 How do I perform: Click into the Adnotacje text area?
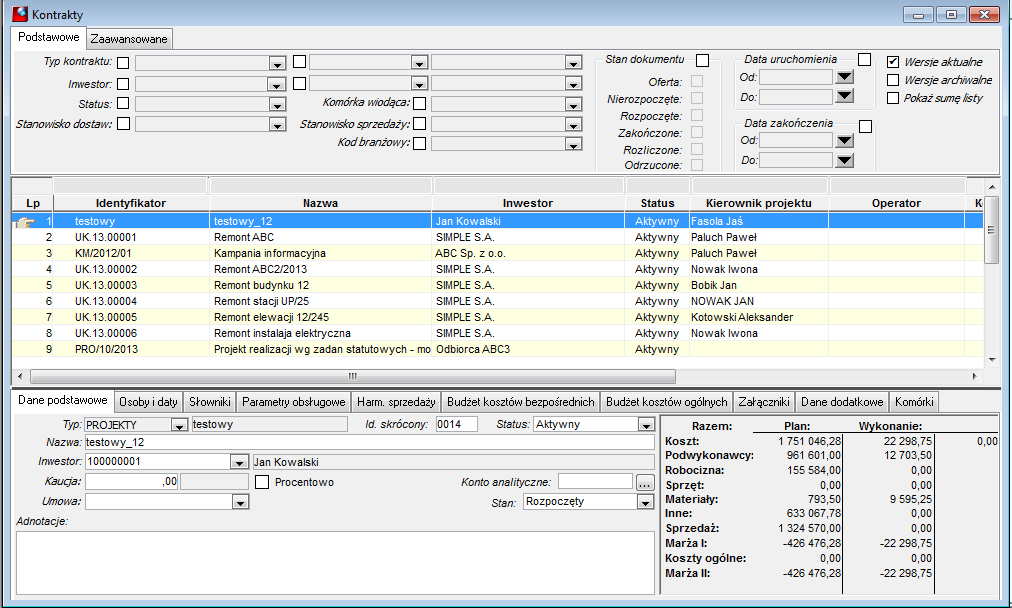coord(335,562)
